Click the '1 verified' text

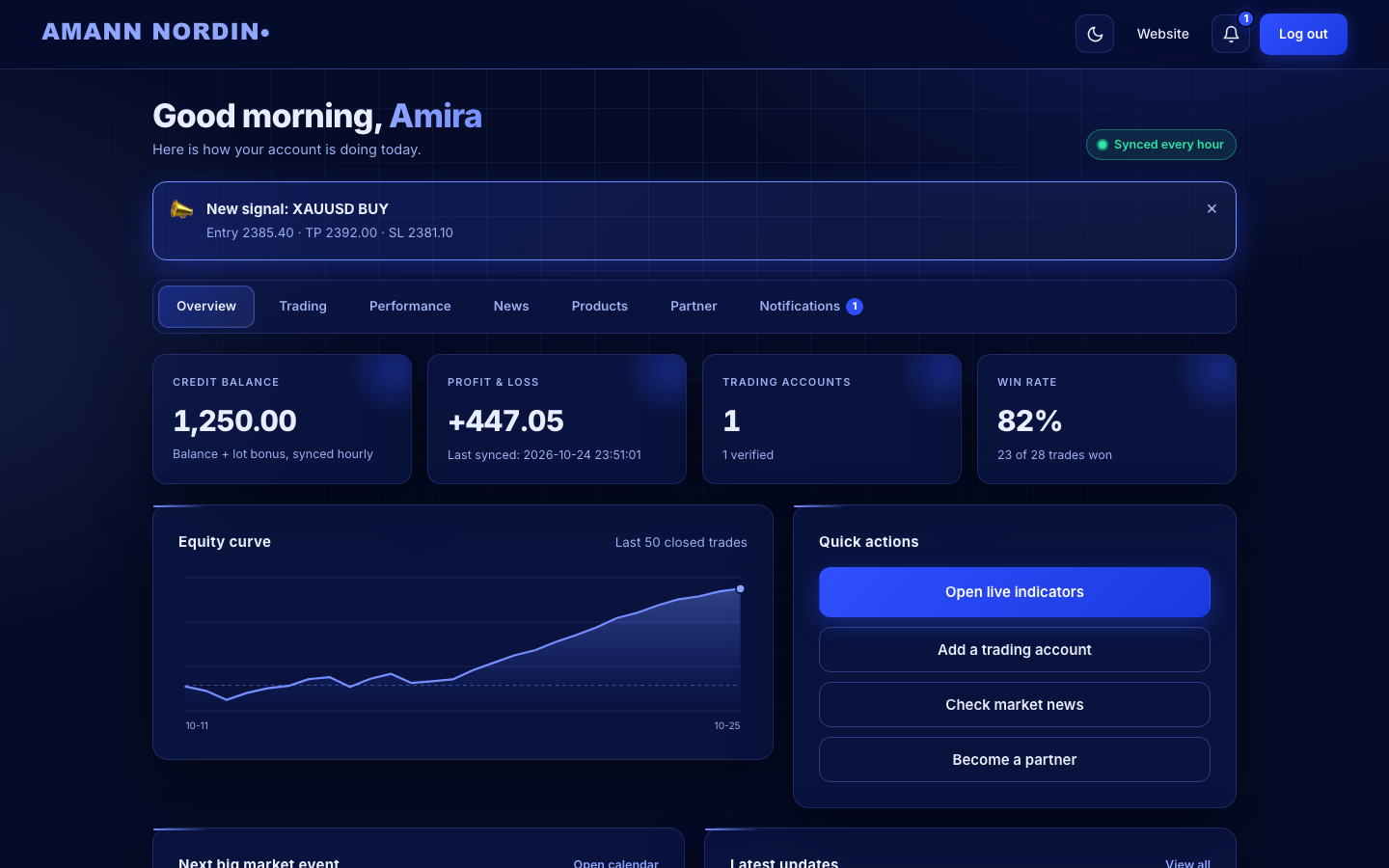click(x=748, y=455)
